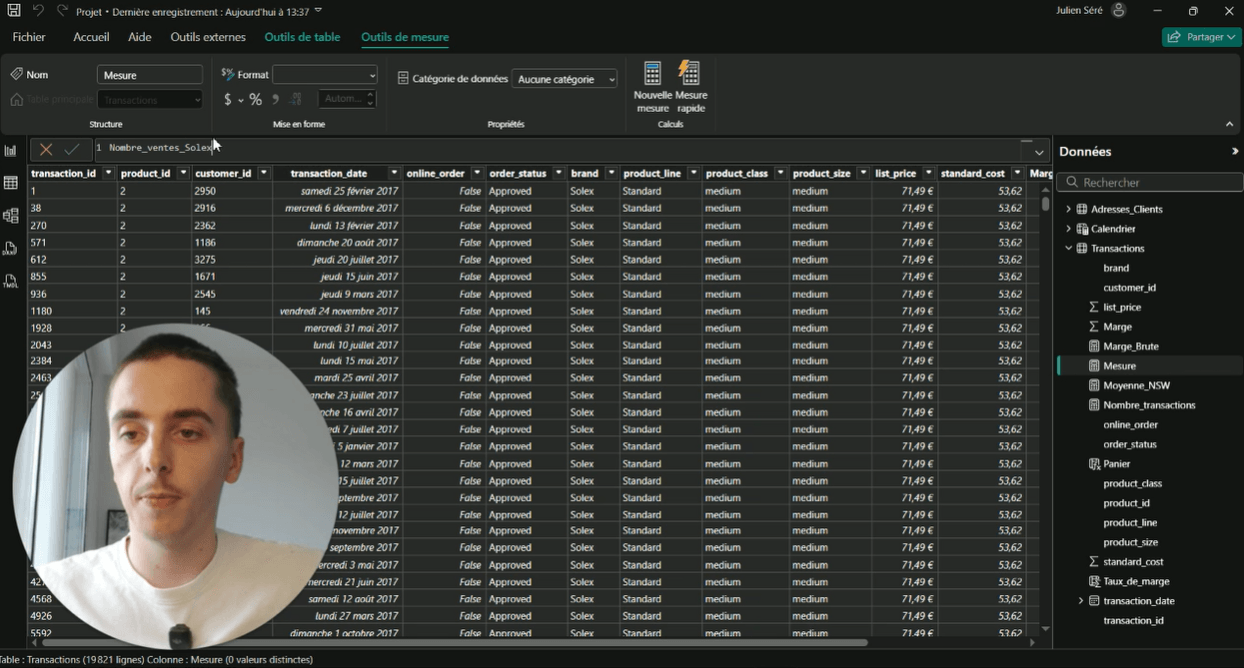Cancel the formula with the X icon

click(x=46, y=150)
